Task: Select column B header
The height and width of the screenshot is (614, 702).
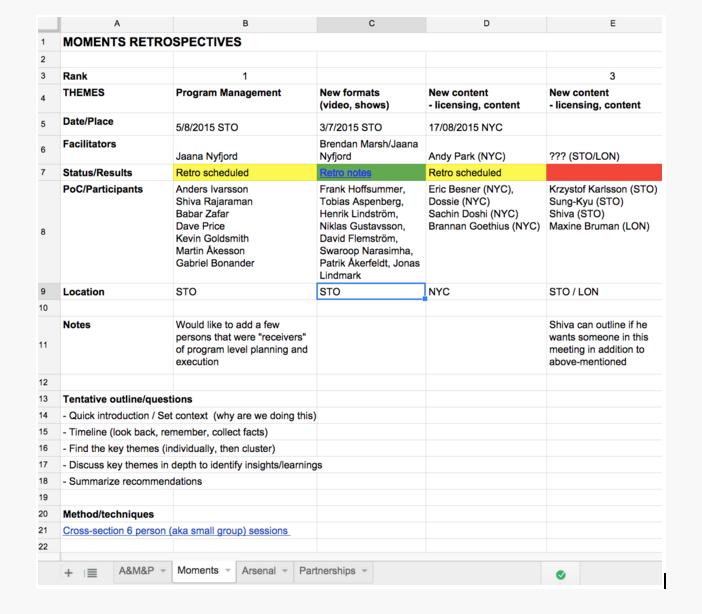Action: coord(245,24)
